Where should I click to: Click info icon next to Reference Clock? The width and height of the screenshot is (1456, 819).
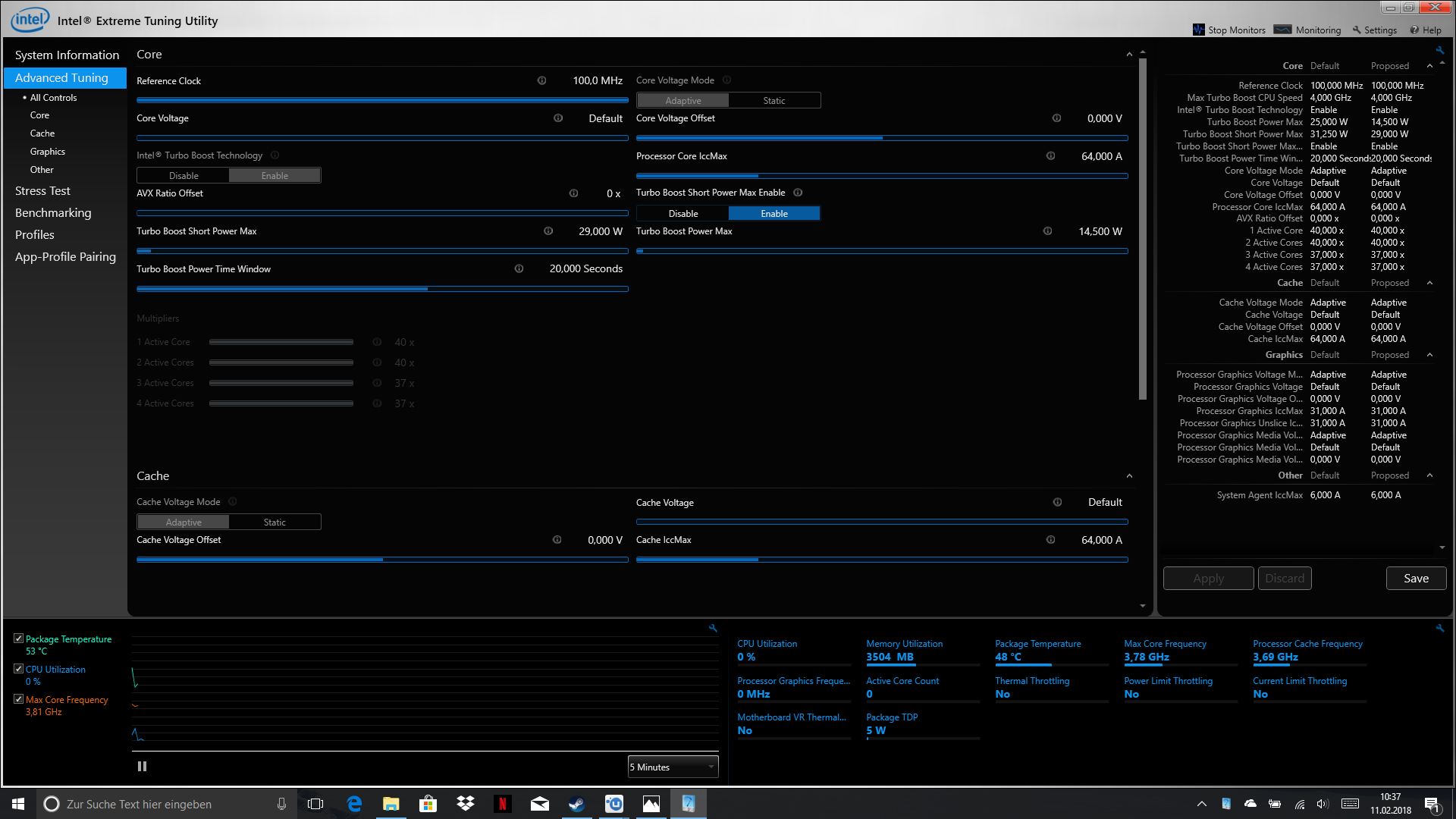click(x=541, y=80)
